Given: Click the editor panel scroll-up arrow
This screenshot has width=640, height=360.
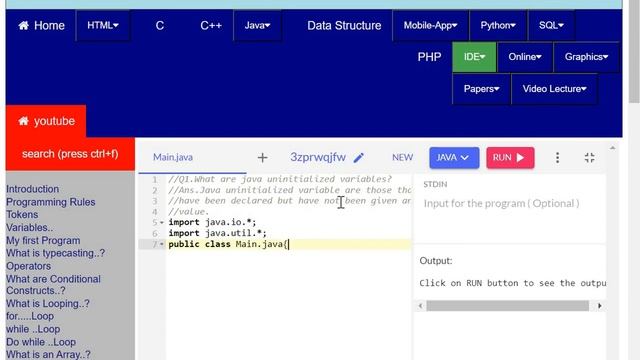Looking at the screenshot, I should pyautogui.click(x=613, y=149).
